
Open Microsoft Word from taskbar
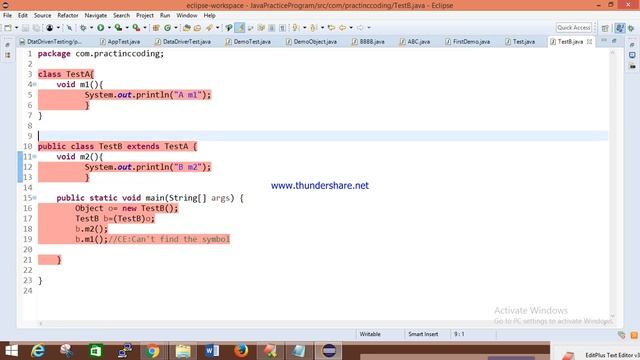pos(211,351)
